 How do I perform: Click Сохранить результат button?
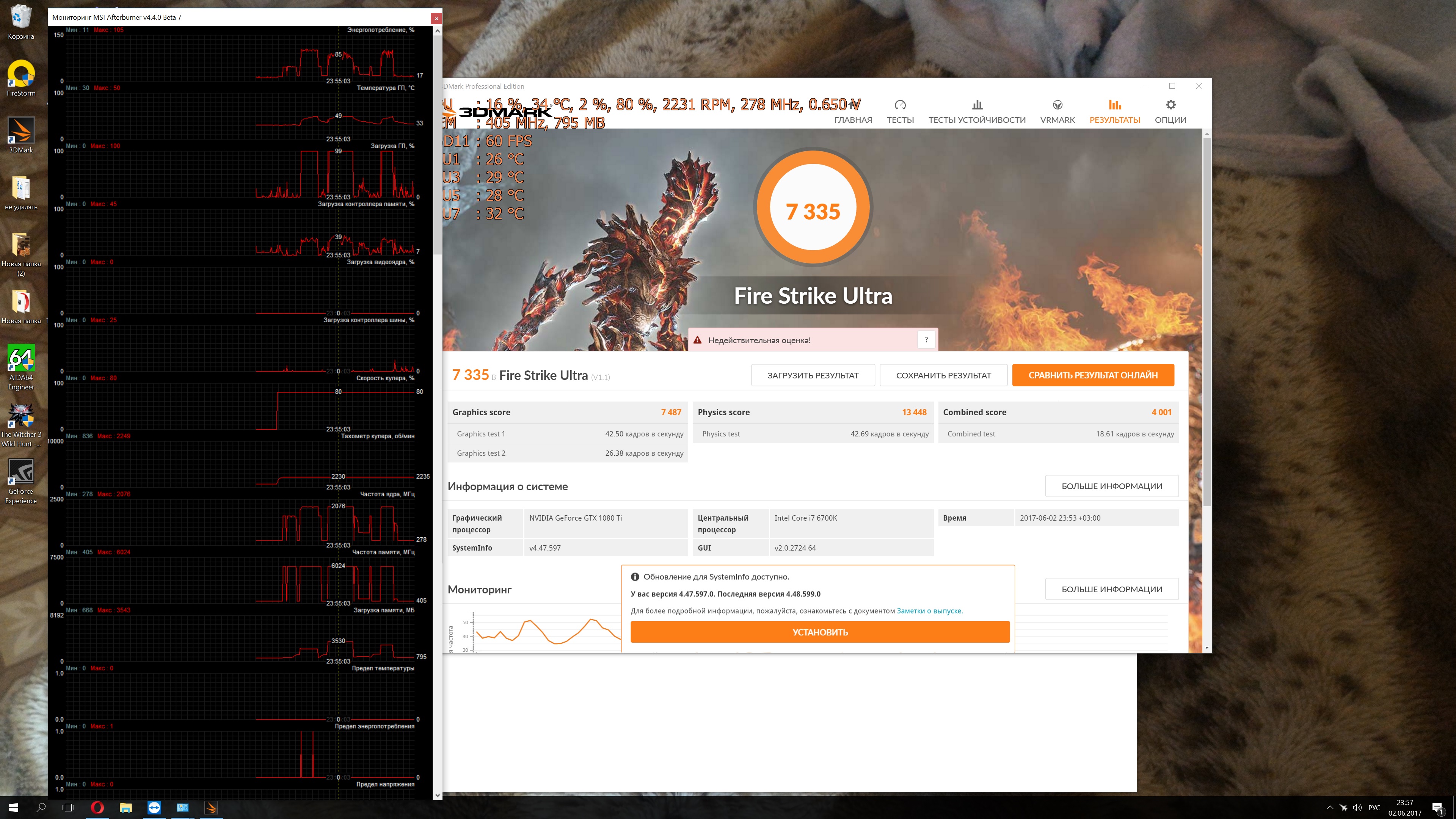[x=943, y=375]
